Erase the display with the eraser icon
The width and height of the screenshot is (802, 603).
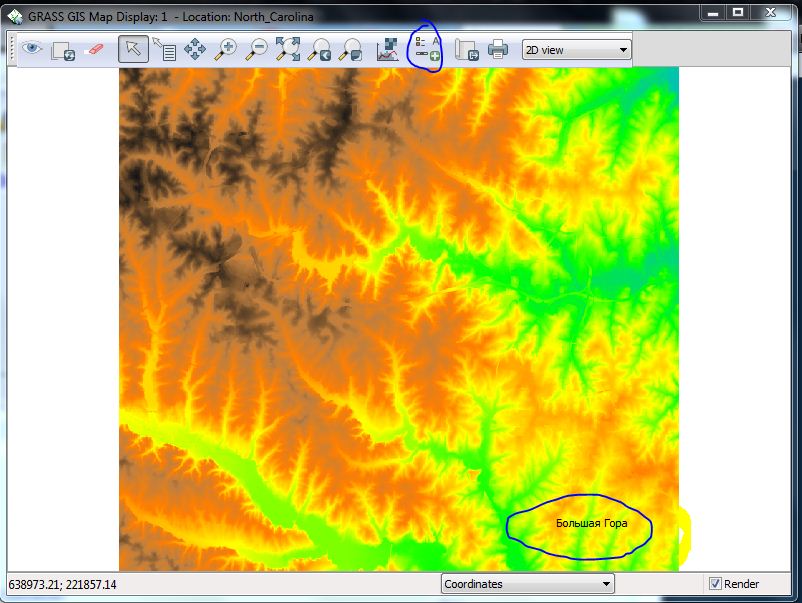click(96, 48)
